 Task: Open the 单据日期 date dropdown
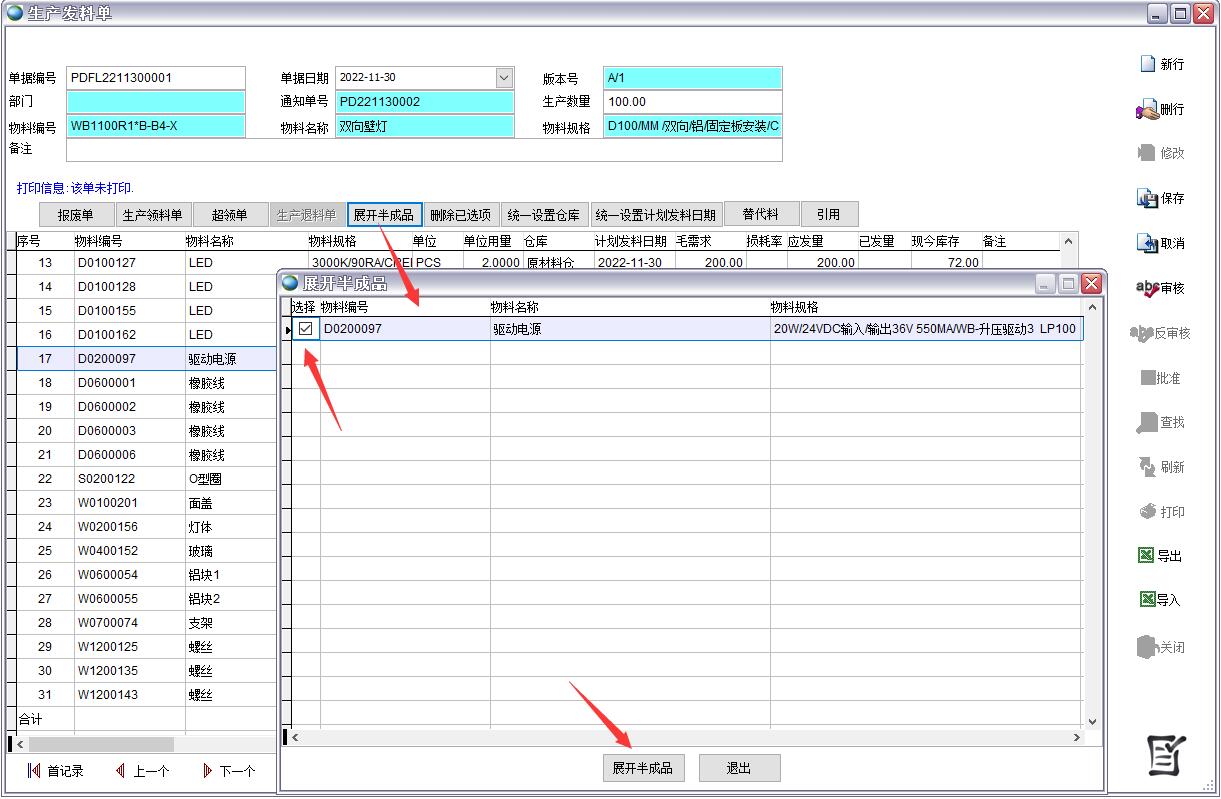tap(504, 78)
